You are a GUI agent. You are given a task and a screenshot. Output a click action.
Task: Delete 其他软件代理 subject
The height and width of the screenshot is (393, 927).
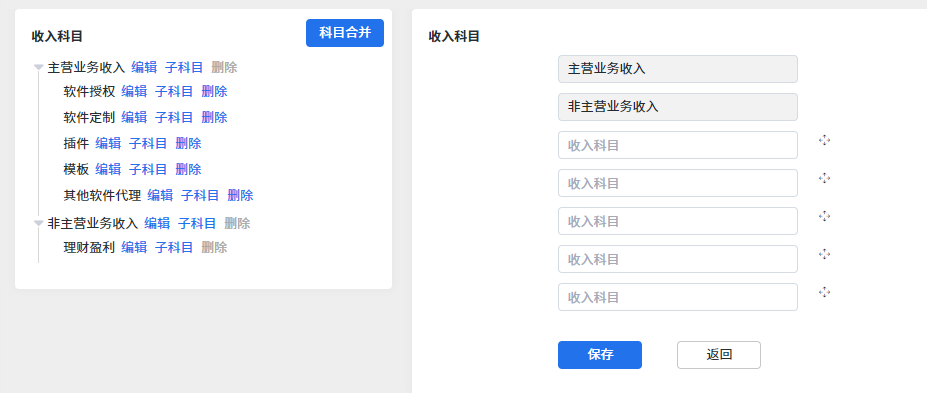240,196
